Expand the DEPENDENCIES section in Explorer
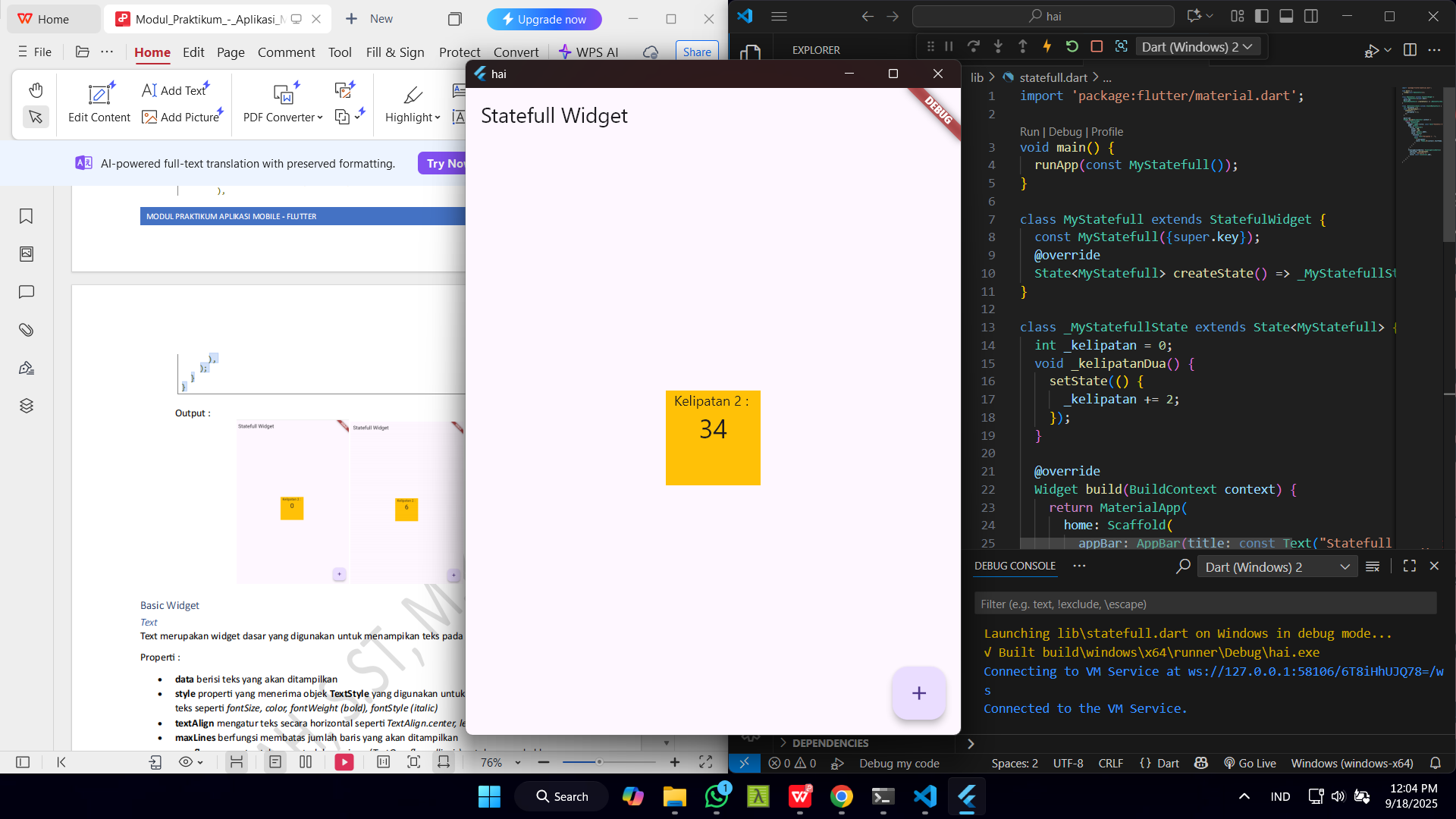Screen dimensions: 1456x819 click(830, 743)
